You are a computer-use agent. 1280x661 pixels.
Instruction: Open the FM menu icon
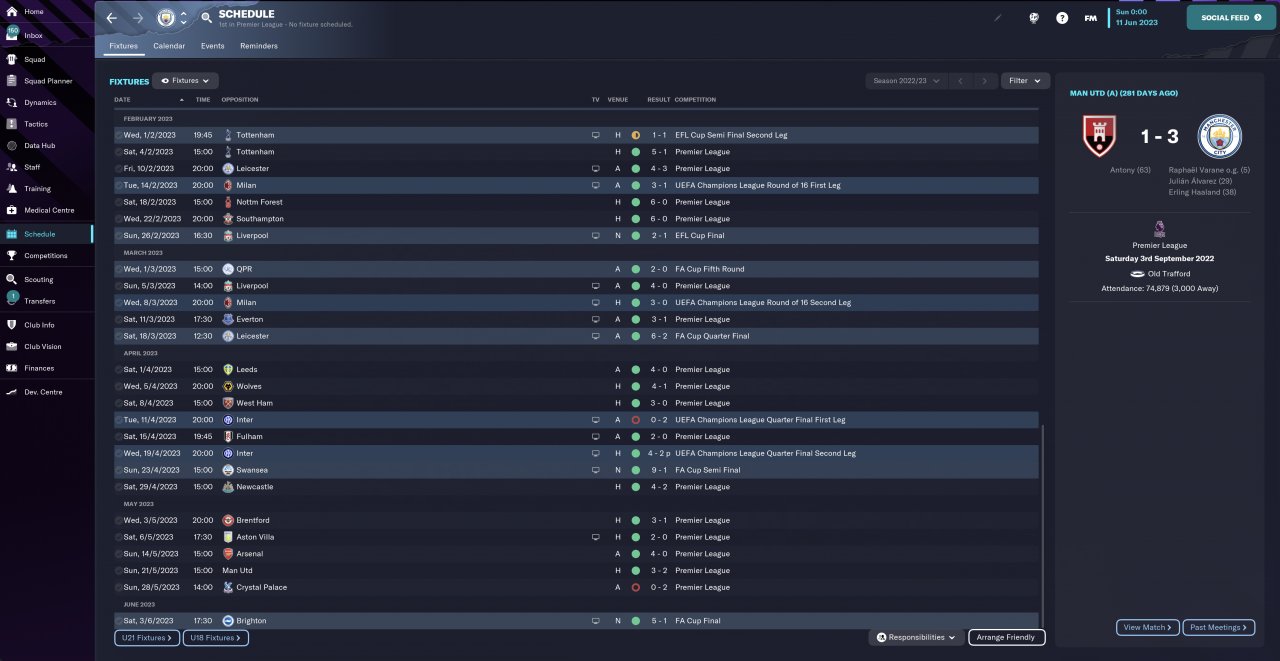pyautogui.click(x=1090, y=17)
